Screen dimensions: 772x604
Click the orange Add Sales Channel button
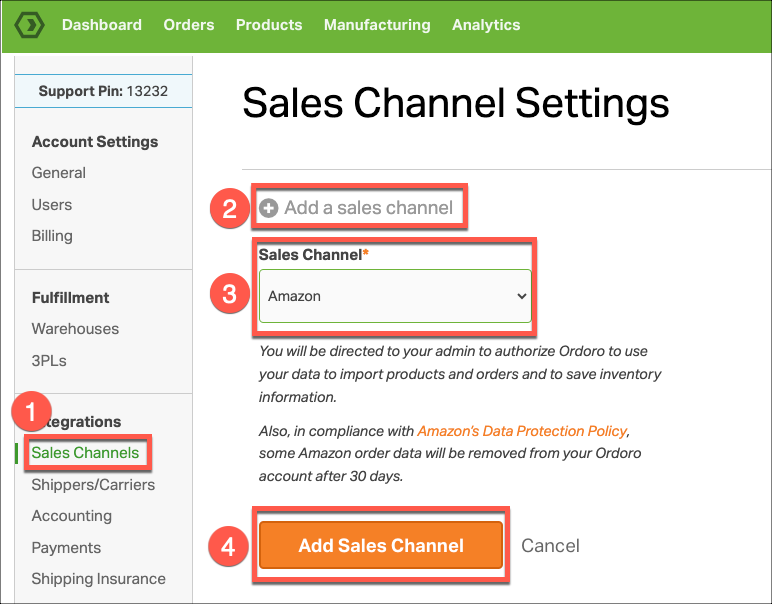click(381, 545)
